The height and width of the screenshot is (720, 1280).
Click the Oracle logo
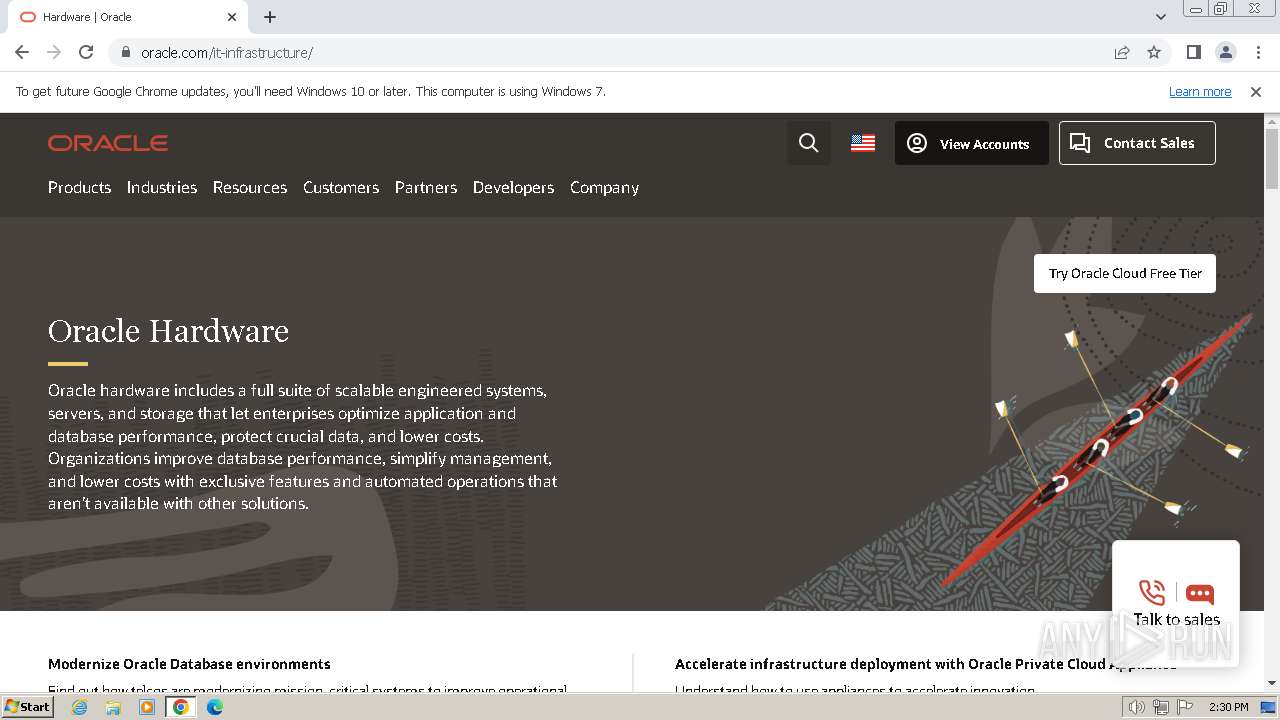click(108, 143)
